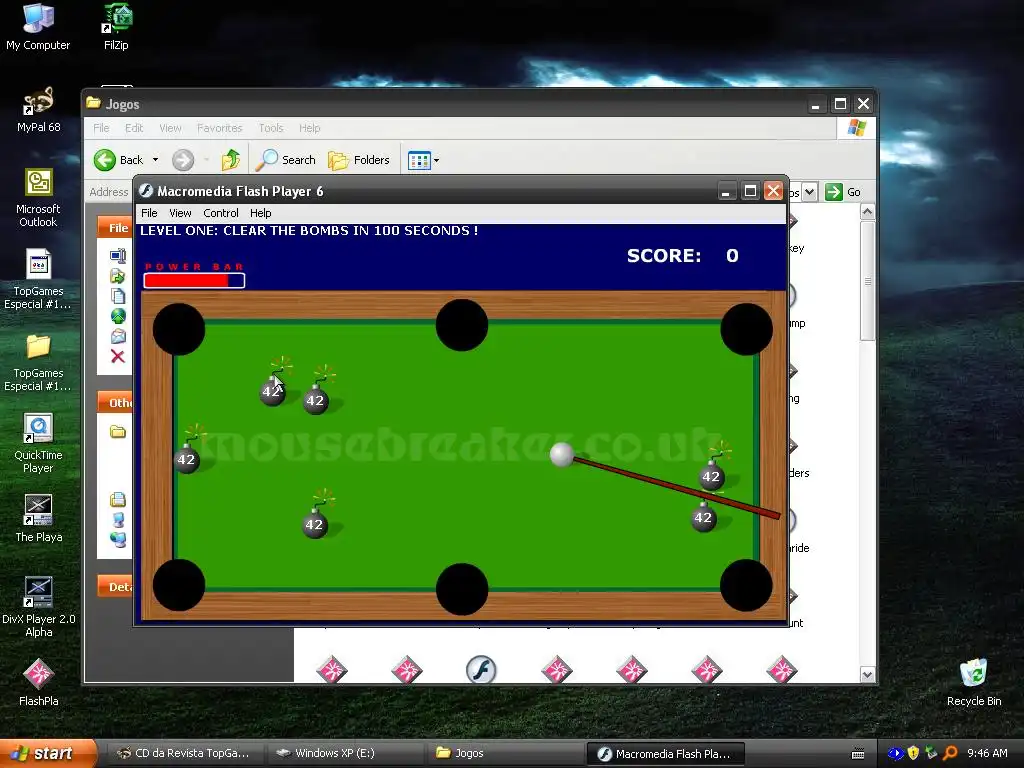Viewport: 1024px width, 768px height.
Task: Open the File menu in Jogos window
Action: click(x=101, y=128)
